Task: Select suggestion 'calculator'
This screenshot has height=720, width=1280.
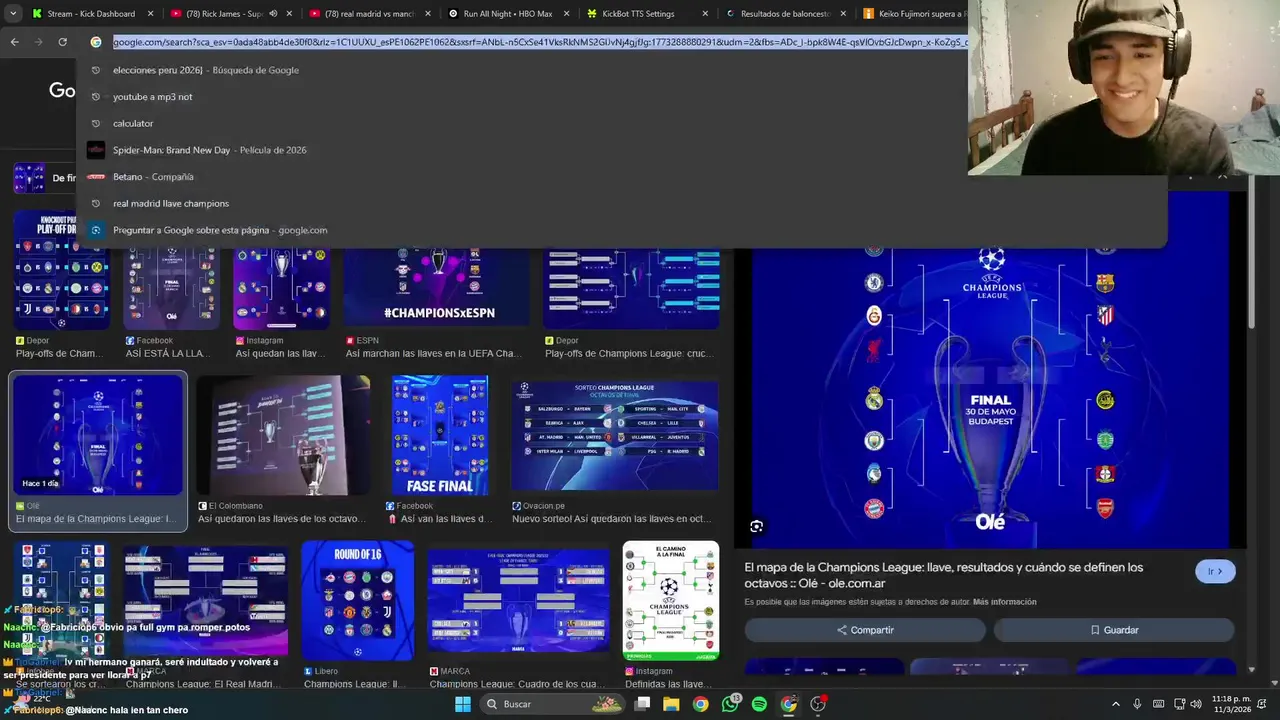Action: [621, 123]
